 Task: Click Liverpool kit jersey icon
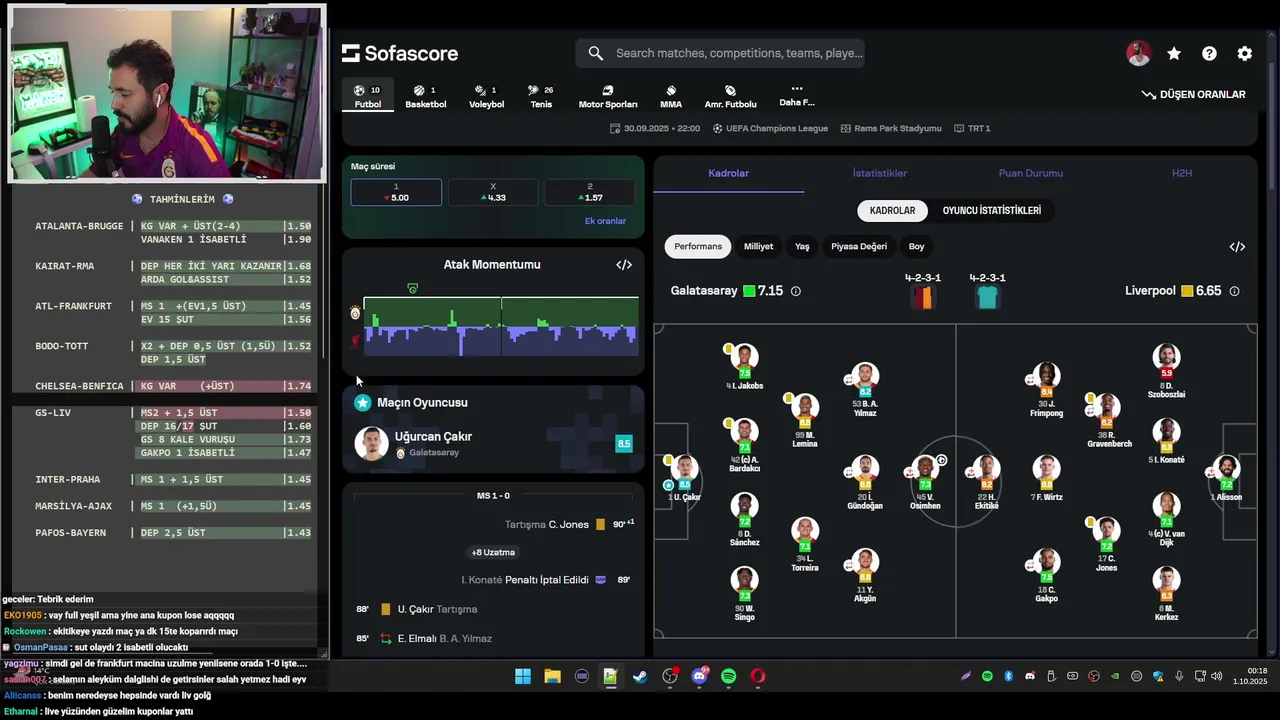coord(987,297)
